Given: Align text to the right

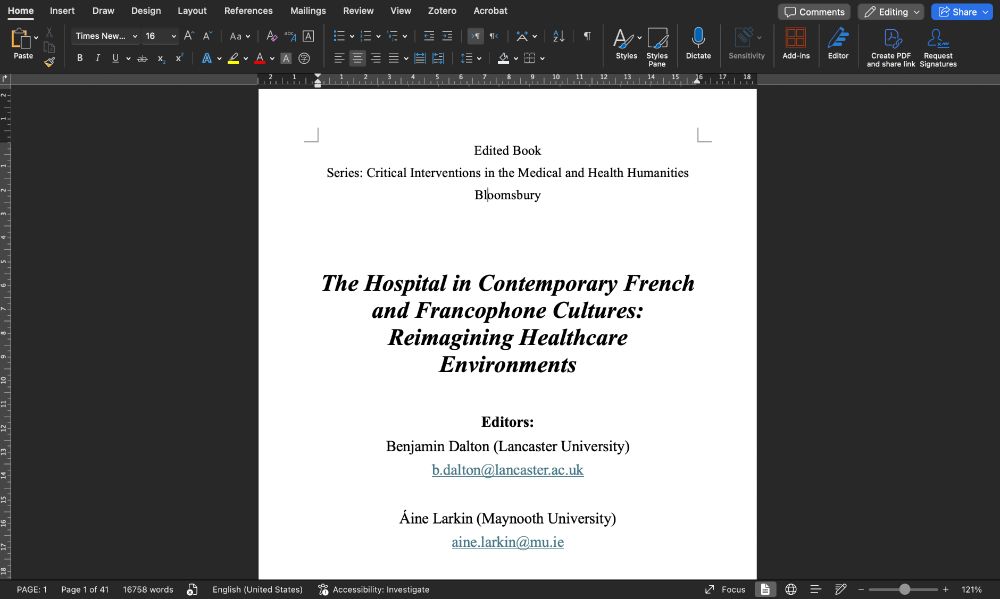Looking at the screenshot, I should pyautogui.click(x=376, y=59).
